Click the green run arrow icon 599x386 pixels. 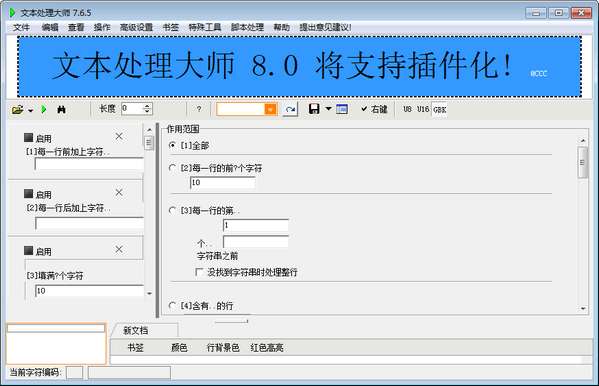click(44, 109)
